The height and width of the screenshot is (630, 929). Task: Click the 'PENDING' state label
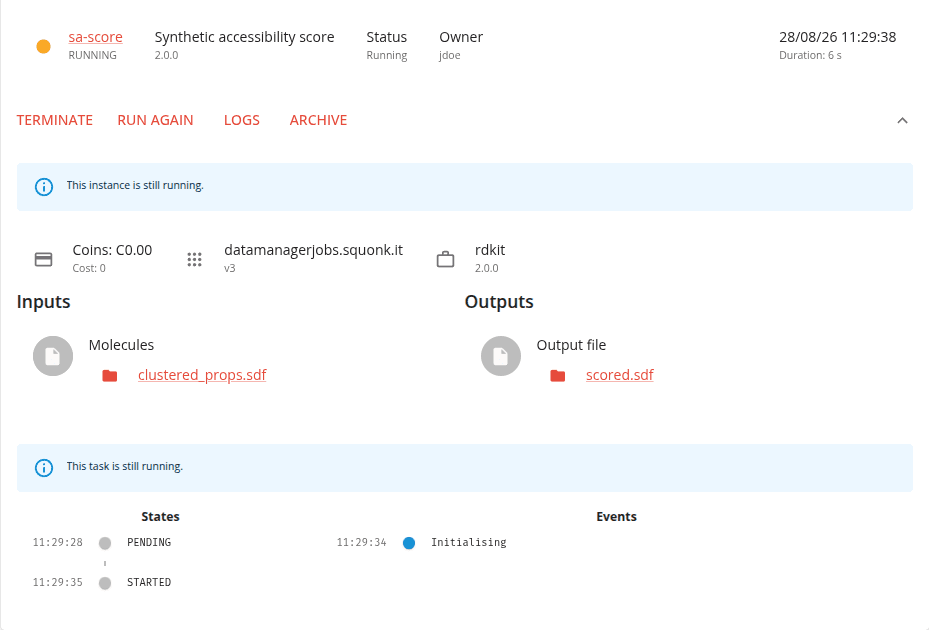point(149,542)
